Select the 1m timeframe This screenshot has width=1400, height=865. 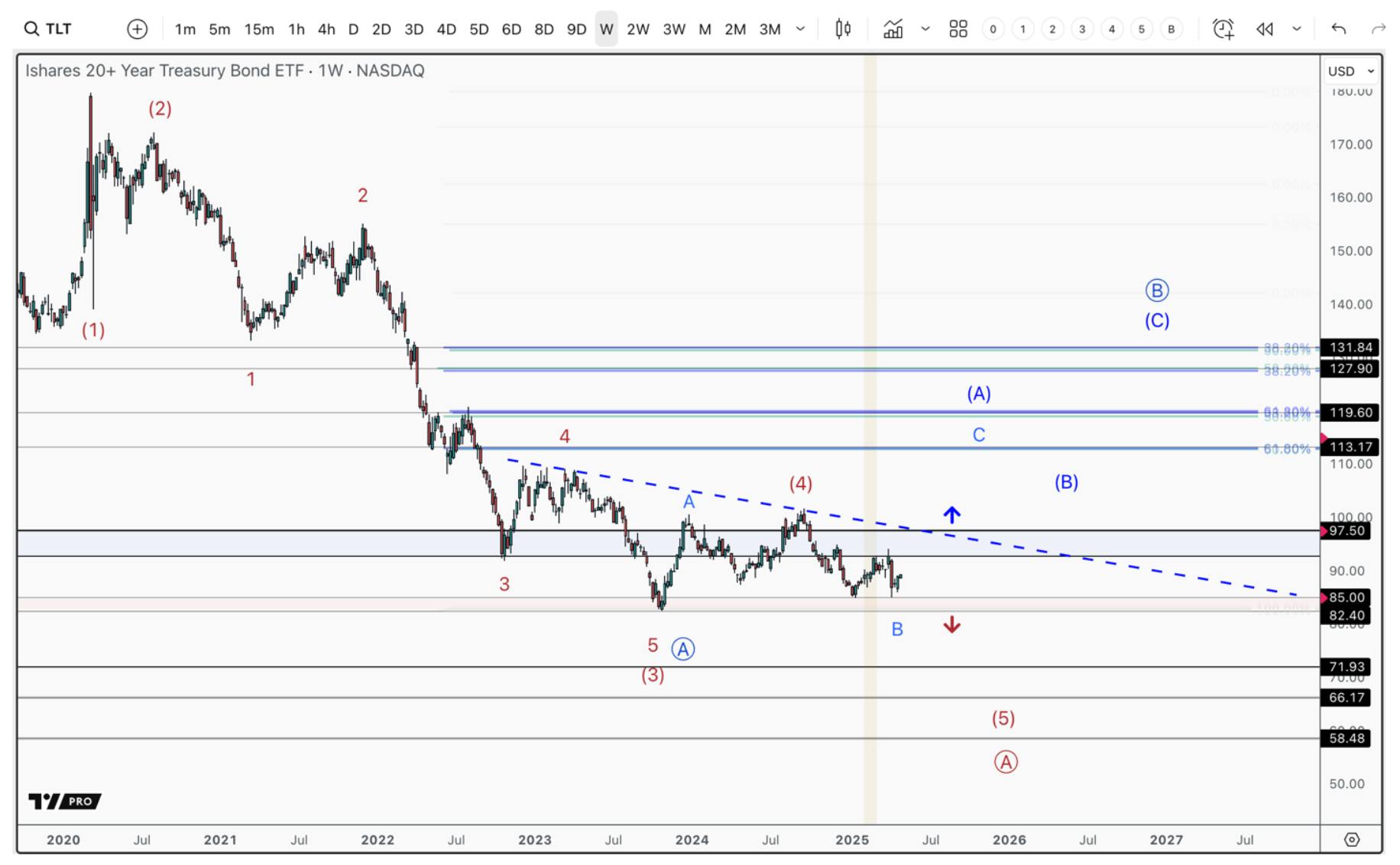(185, 29)
